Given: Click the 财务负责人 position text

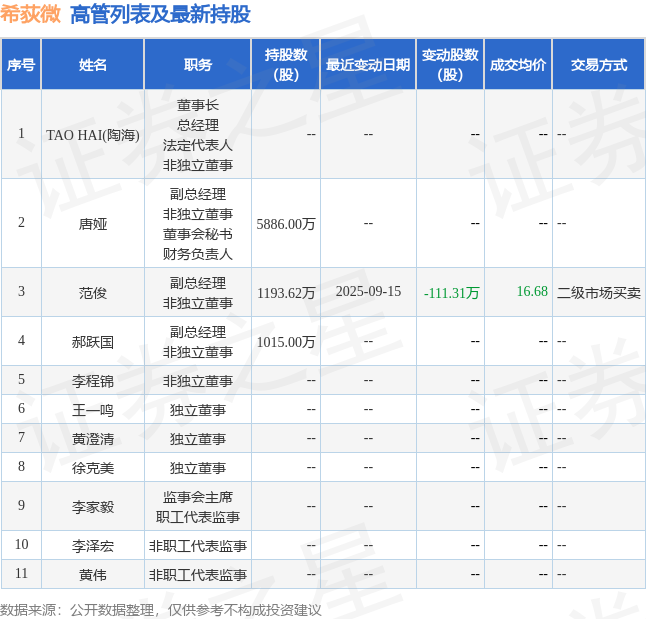Looking at the screenshot, I should point(198,254).
